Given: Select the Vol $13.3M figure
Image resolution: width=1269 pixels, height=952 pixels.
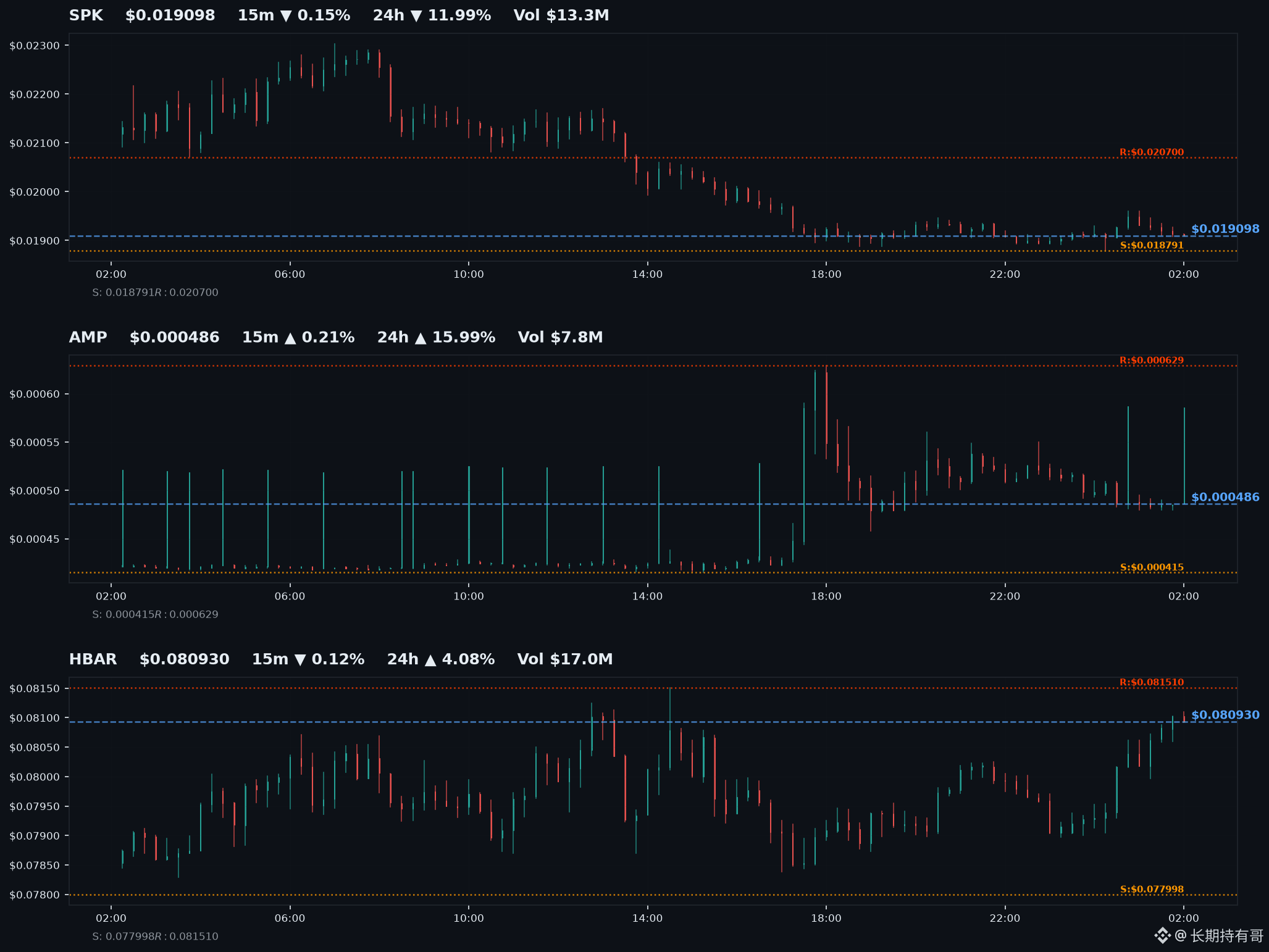Looking at the screenshot, I should pyautogui.click(x=561, y=15).
